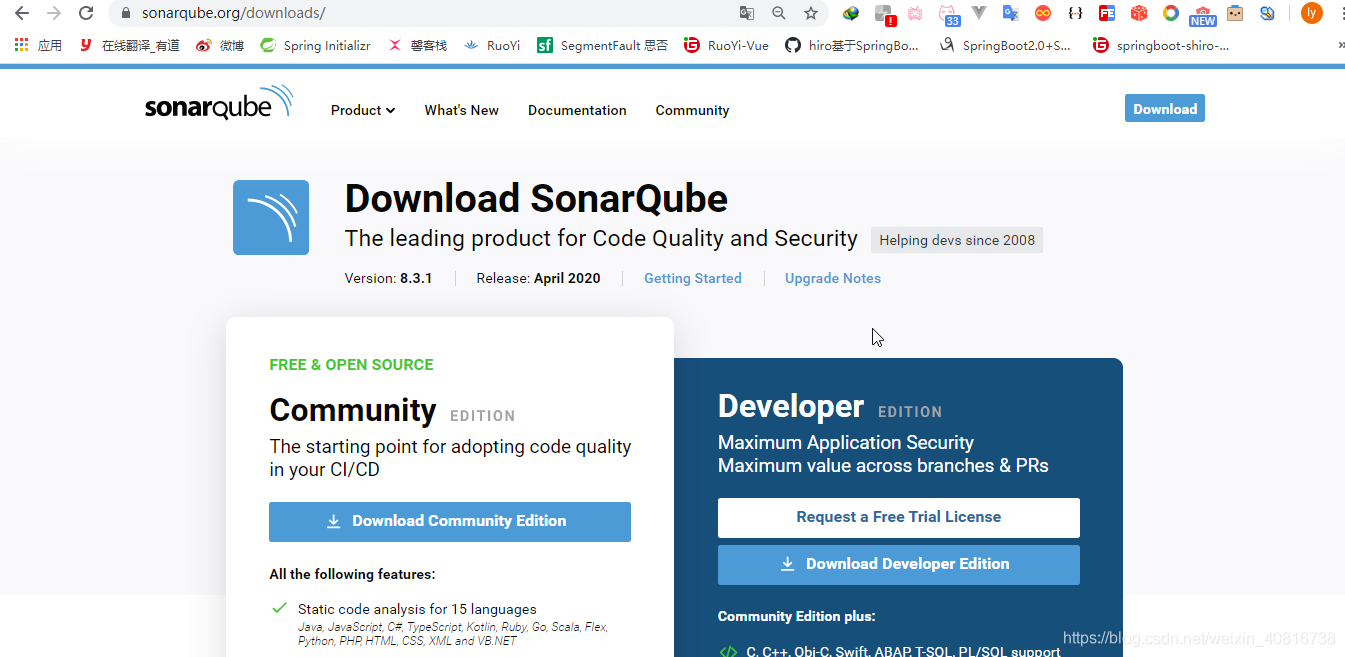Bookmark this page with the star icon
This screenshot has height=657, width=1345.
811,13
